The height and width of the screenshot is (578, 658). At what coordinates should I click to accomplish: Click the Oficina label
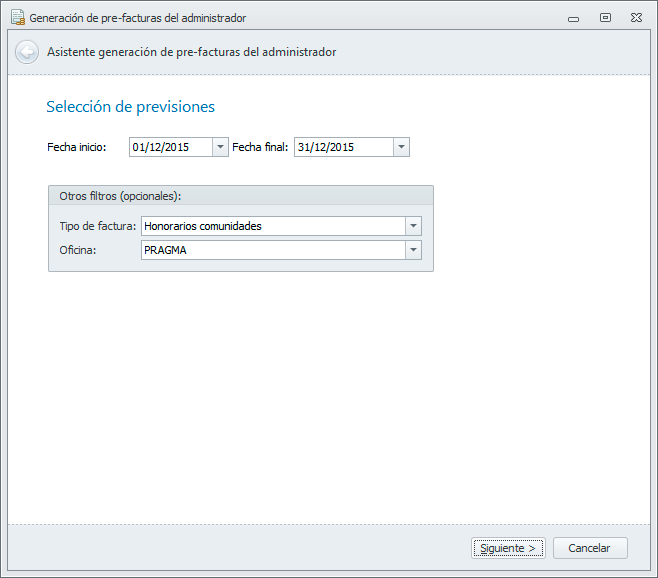(78, 250)
